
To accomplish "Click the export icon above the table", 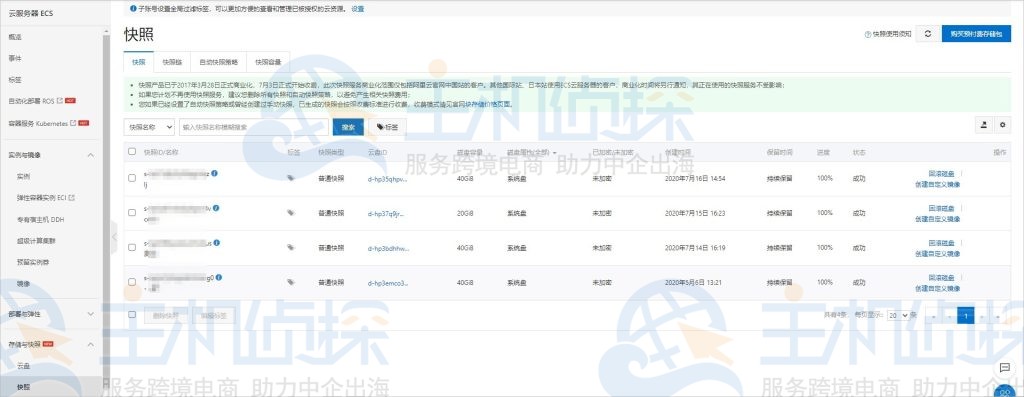I will 984,125.
